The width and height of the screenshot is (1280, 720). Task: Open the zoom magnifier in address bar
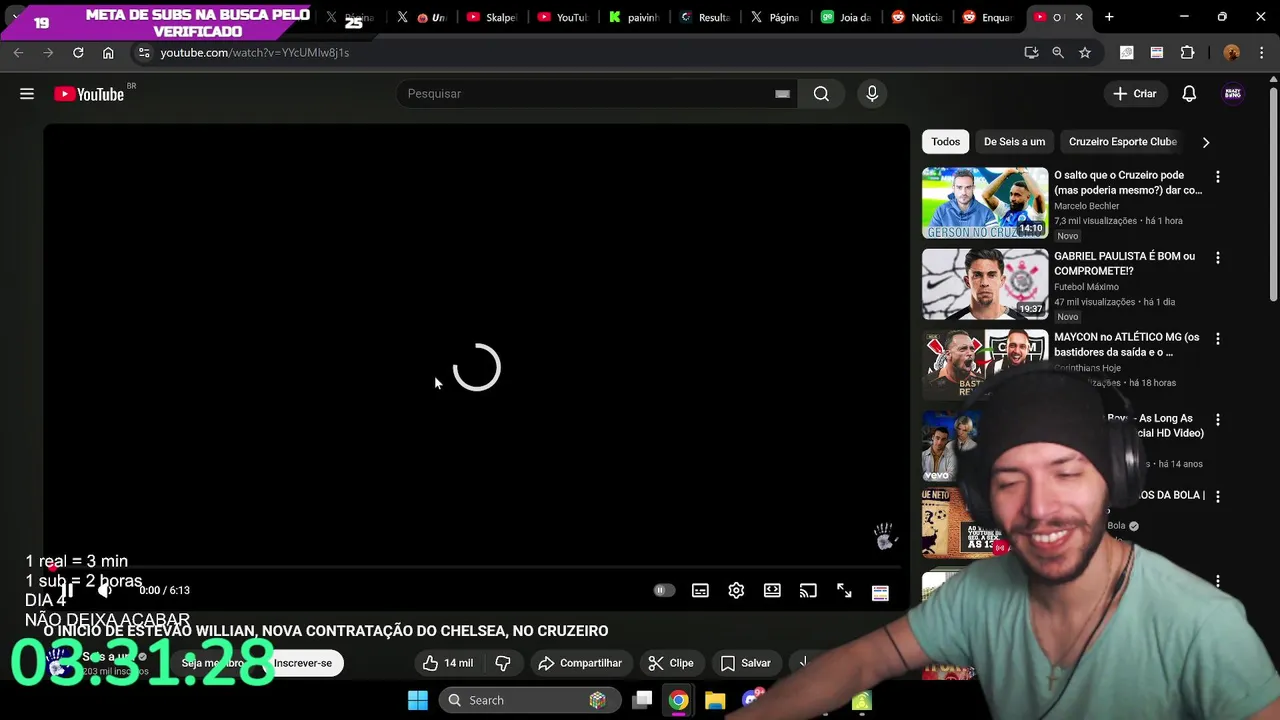pos(1058,53)
